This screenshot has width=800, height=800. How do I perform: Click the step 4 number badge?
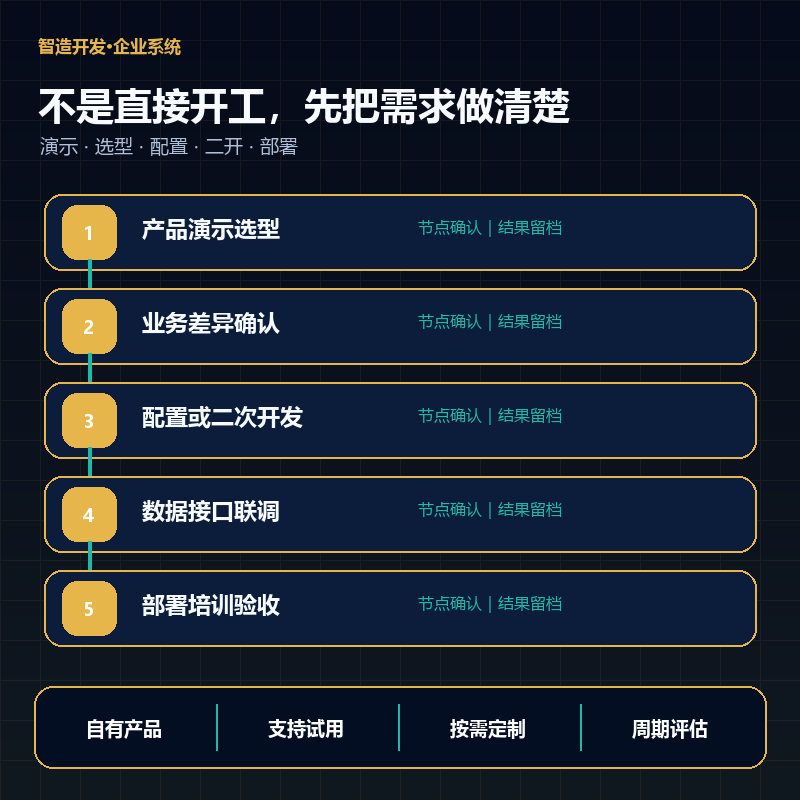click(x=89, y=514)
